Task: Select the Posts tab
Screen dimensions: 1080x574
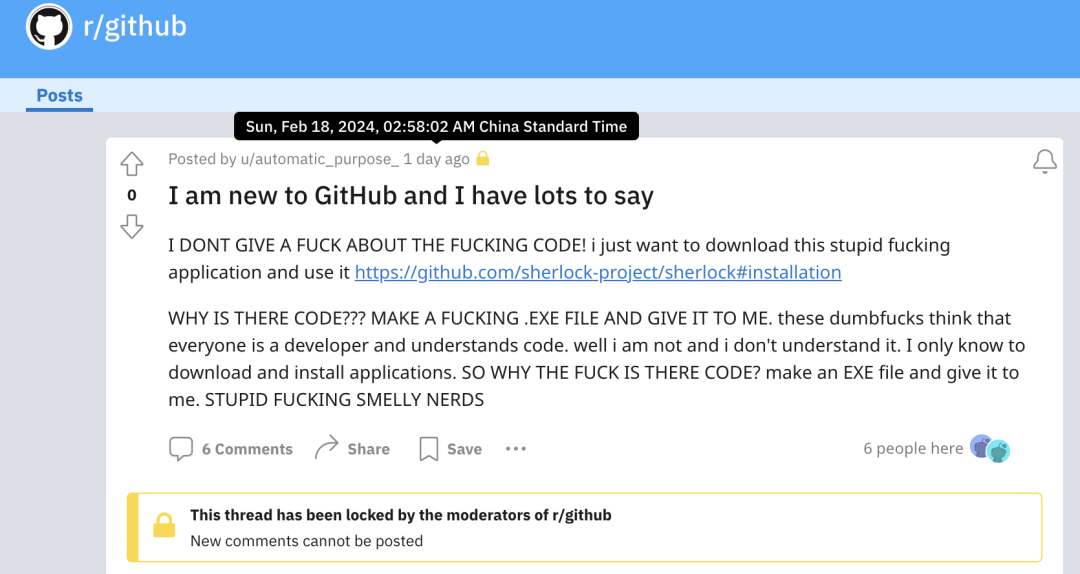Action: coord(59,96)
